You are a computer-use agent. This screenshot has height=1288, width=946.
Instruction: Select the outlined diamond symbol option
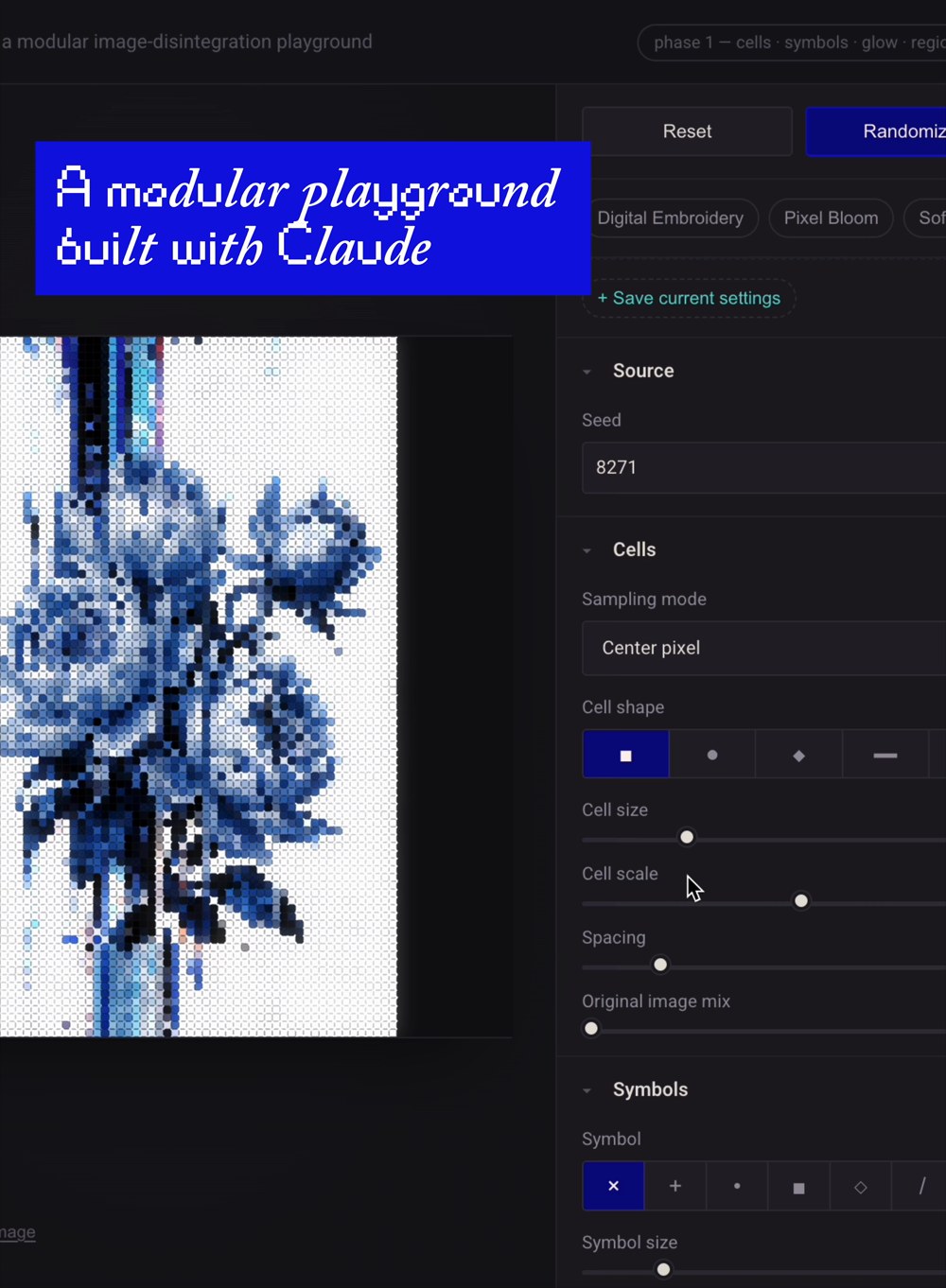click(x=861, y=1186)
